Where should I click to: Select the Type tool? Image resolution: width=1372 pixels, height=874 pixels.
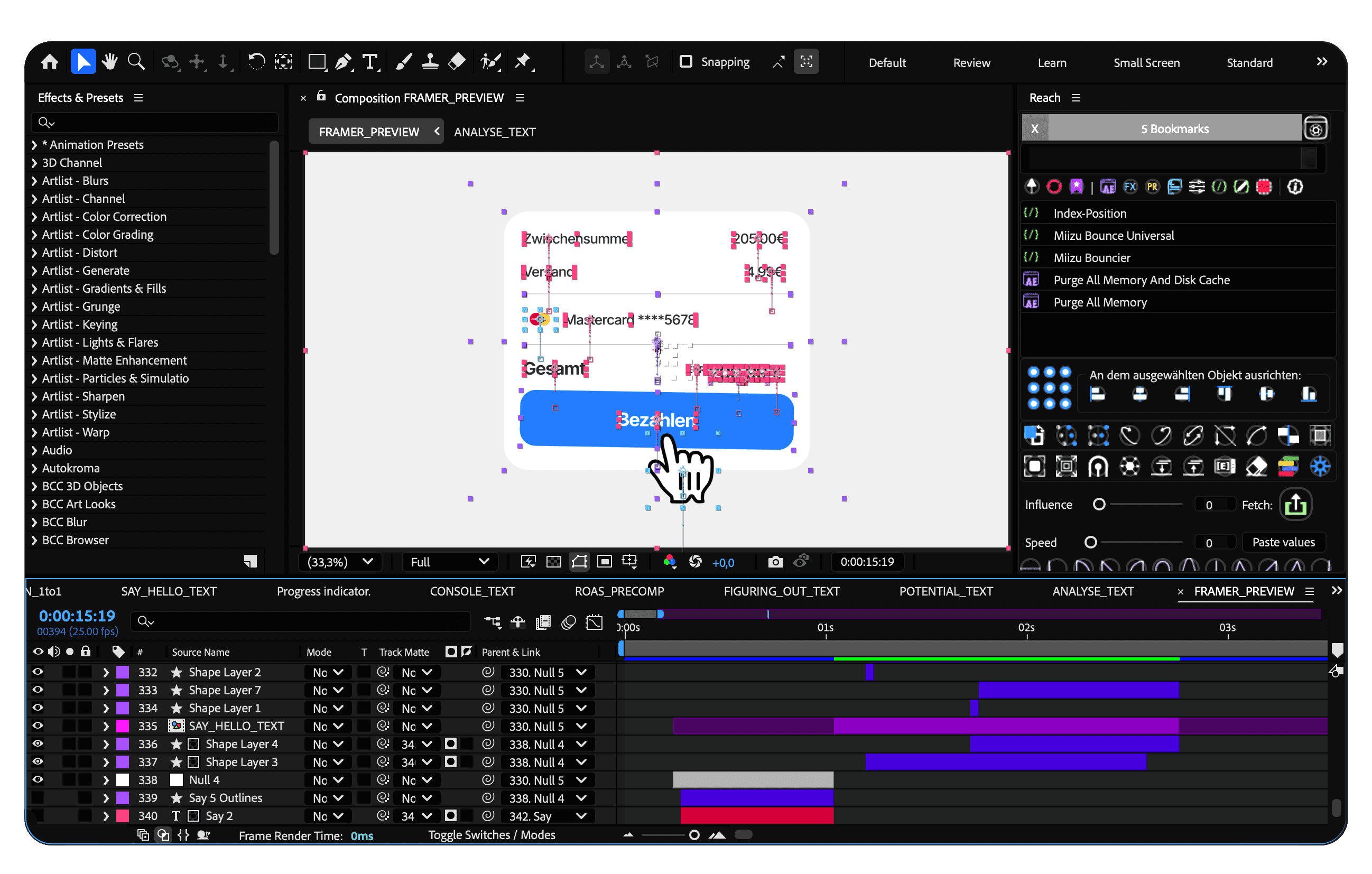click(370, 61)
